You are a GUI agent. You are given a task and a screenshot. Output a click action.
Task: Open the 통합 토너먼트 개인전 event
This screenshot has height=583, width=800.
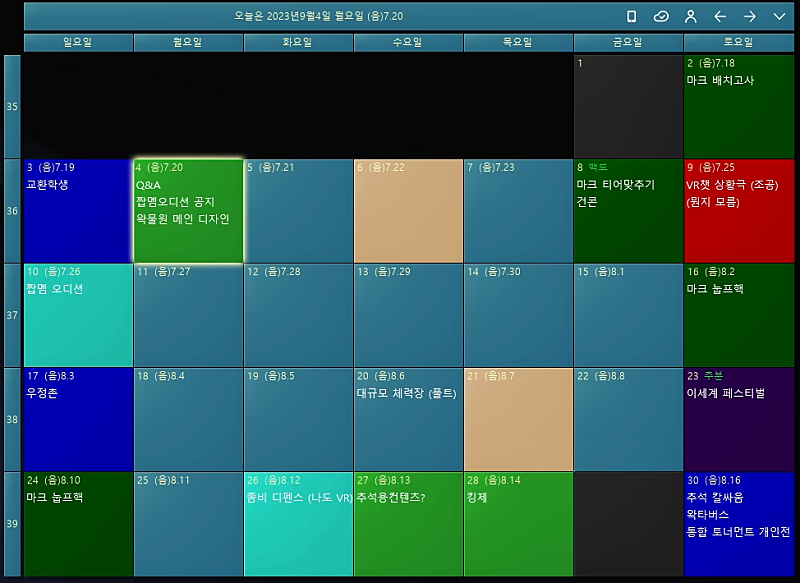point(738,532)
